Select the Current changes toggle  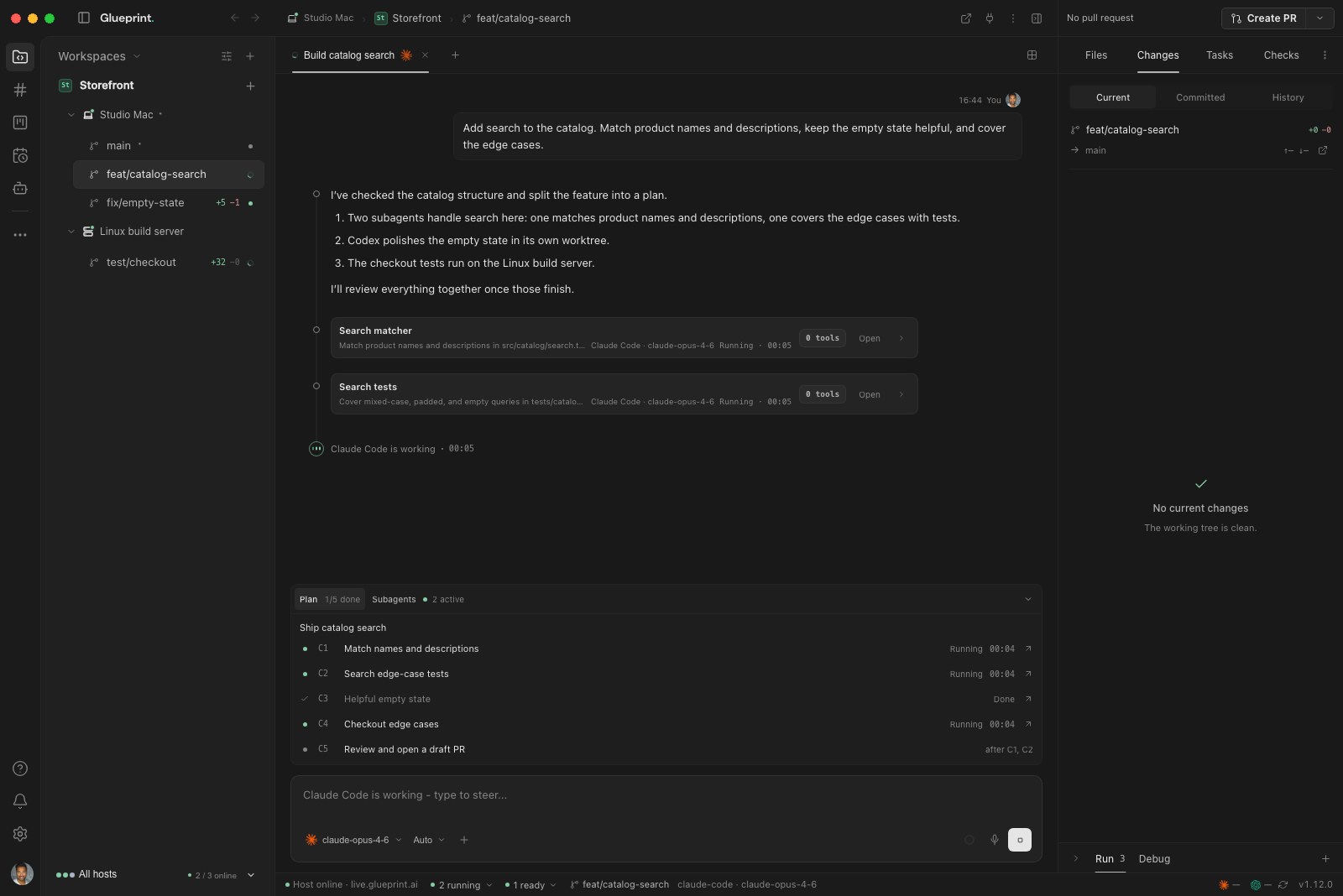[x=1113, y=97]
